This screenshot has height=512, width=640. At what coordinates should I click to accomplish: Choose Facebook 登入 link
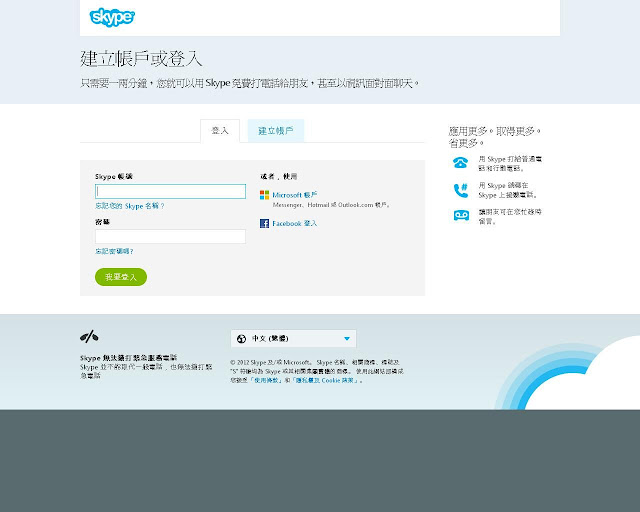tap(294, 223)
